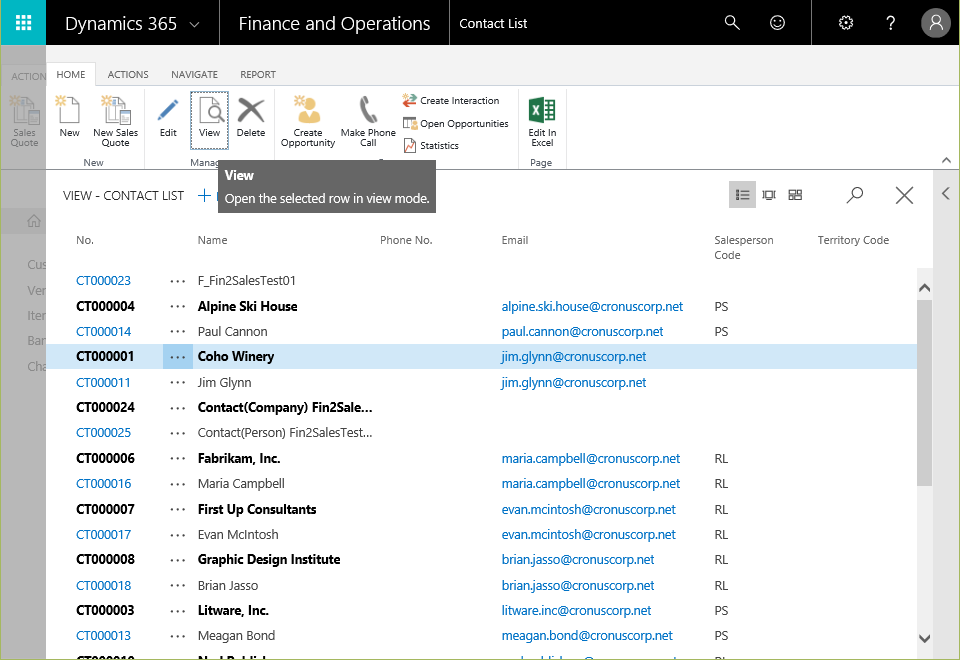Viewport: 960px width, 660px height.
Task: Expand the Dynamics 365 dropdown
Action: pos(193,24)
